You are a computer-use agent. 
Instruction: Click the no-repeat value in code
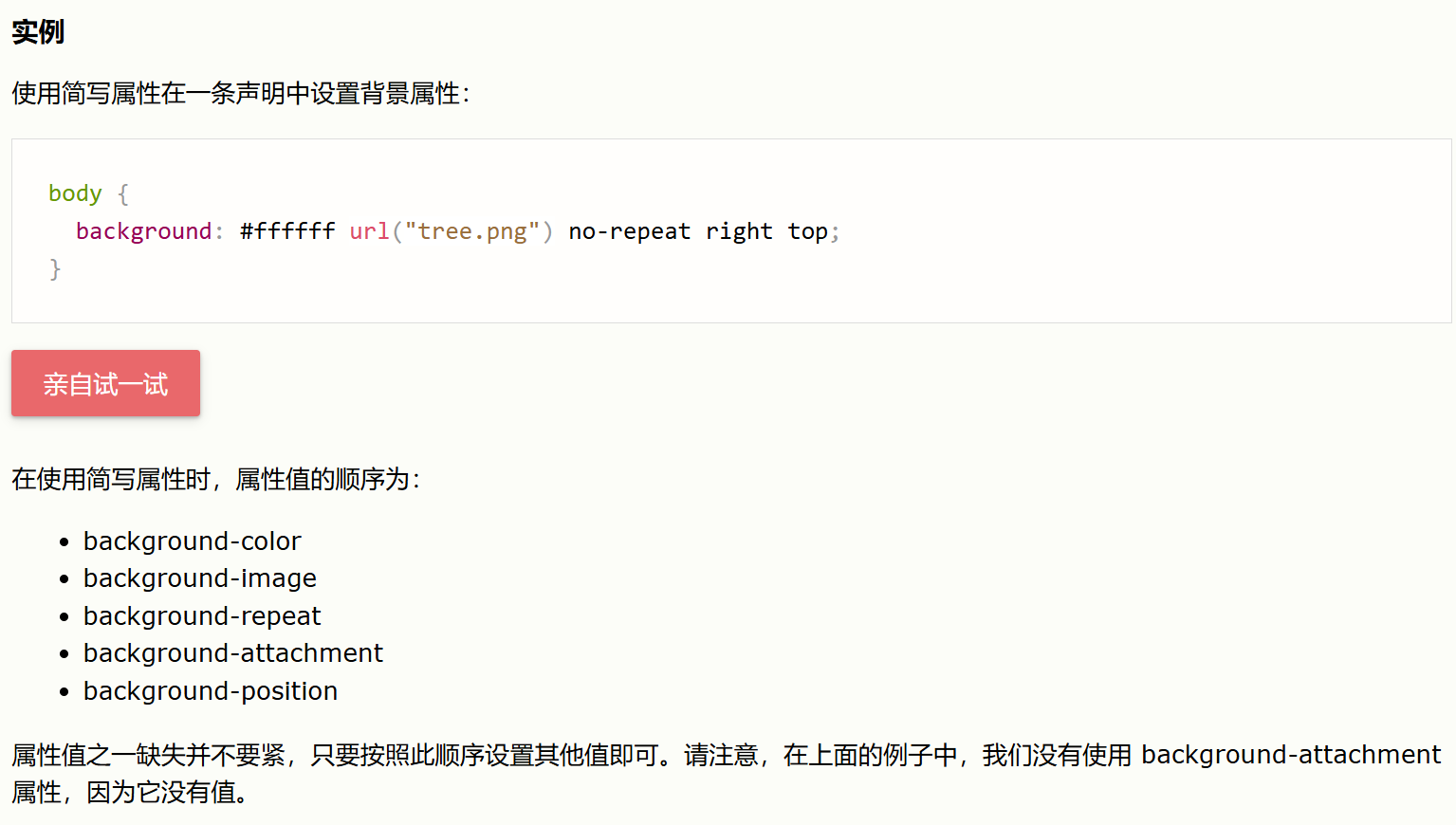[630, 231]
